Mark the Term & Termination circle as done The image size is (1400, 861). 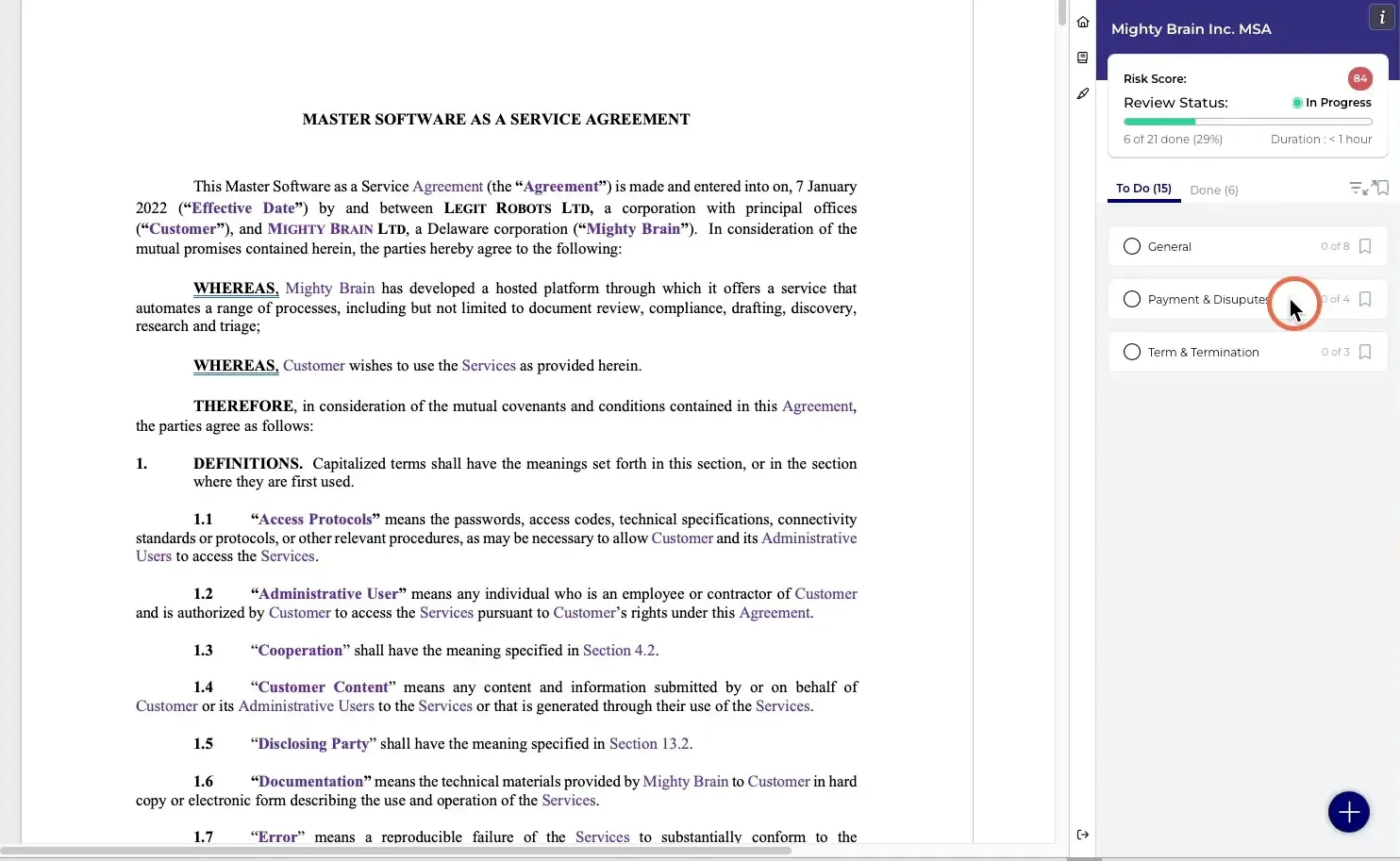click(1132, 352)
